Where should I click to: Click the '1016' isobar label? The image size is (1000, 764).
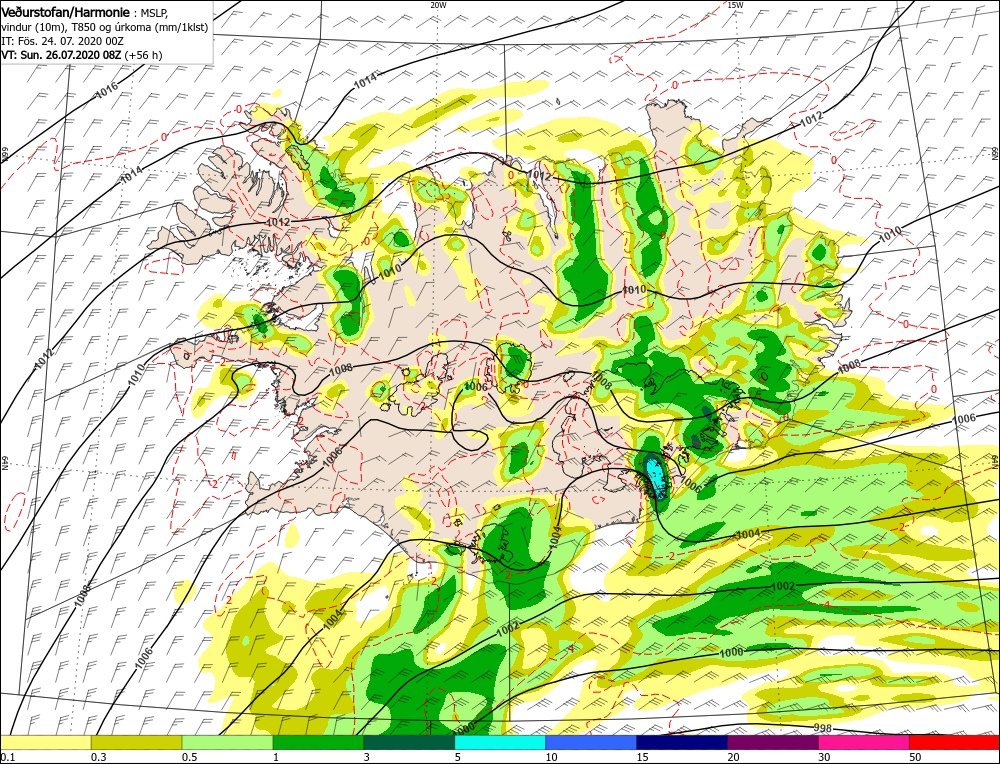click(107, 90)
